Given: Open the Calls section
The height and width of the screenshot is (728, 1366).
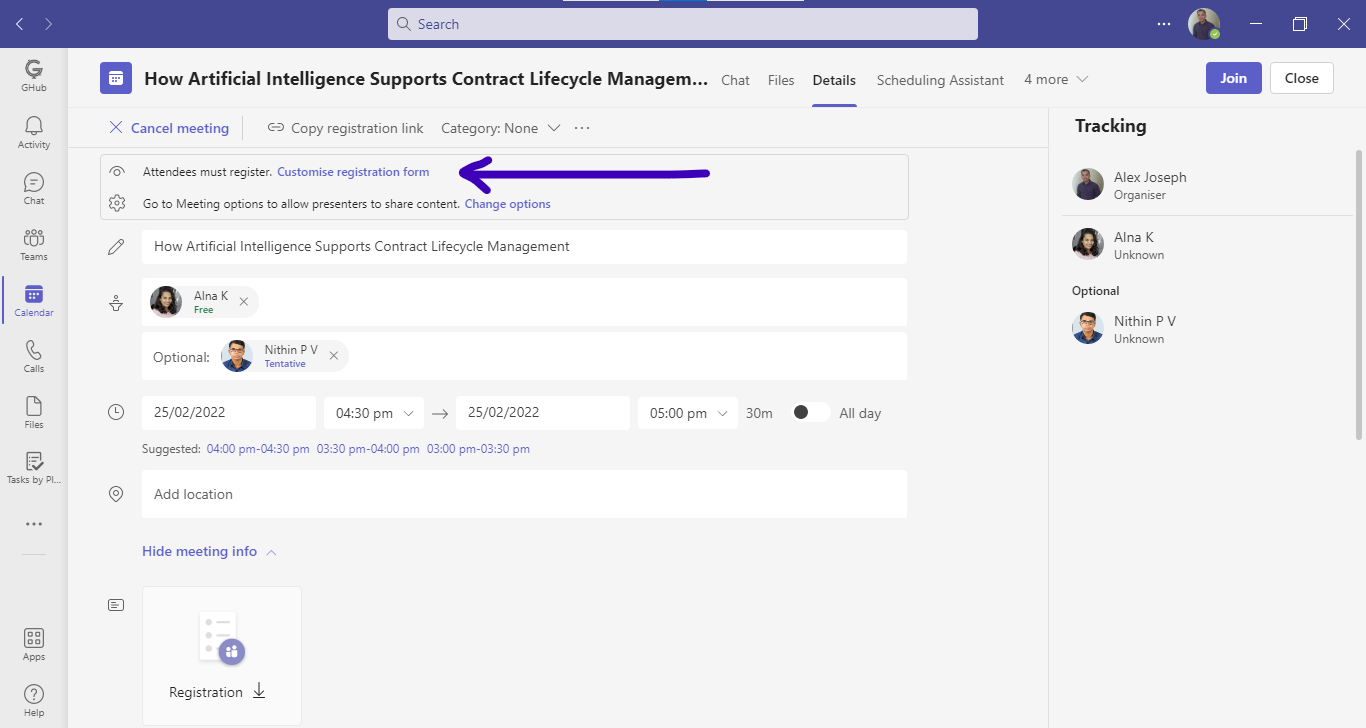Looking at the screenshot, I should point(33,356).
